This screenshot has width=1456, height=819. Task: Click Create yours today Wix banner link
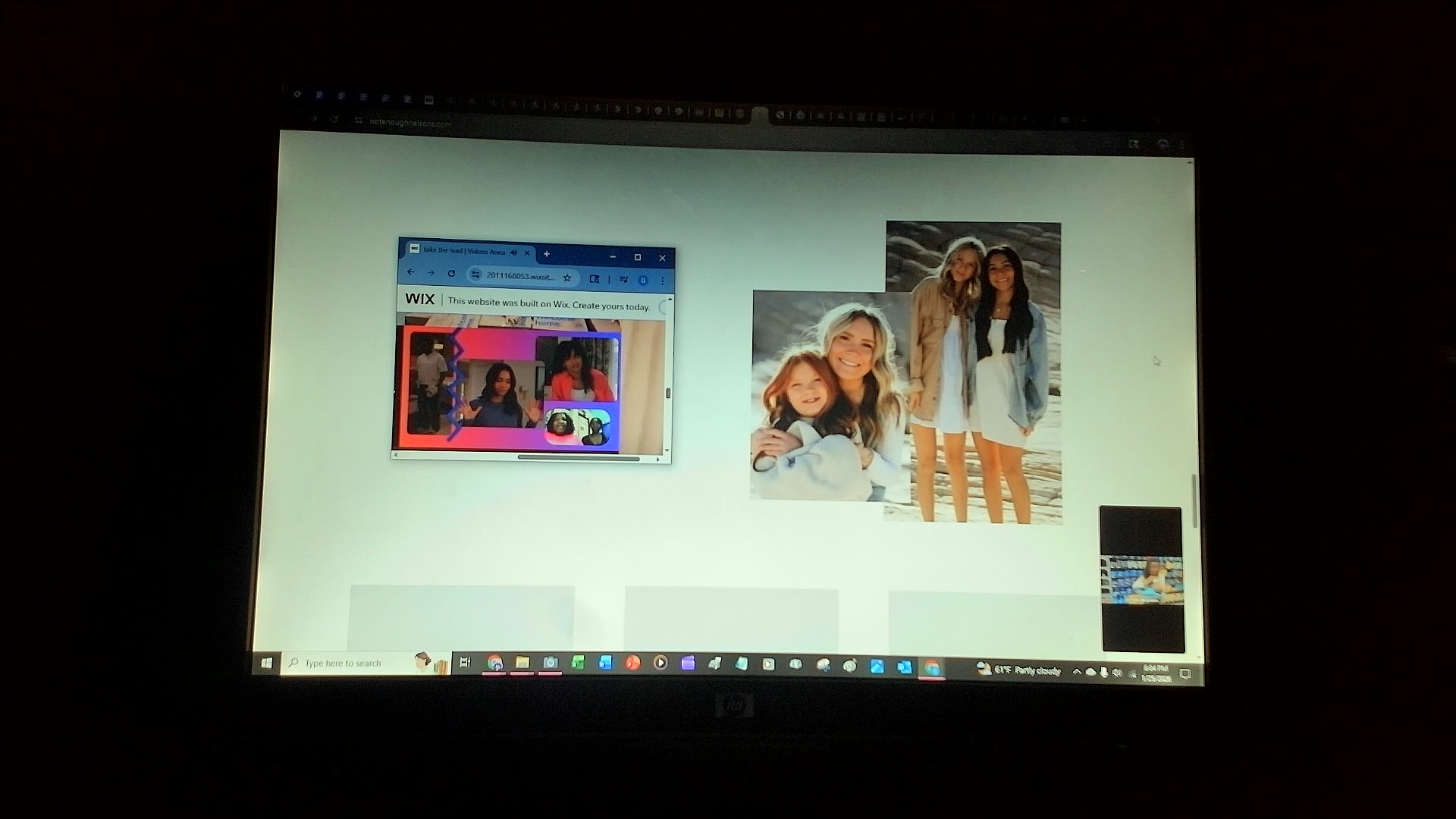click(x=611, y=306)
